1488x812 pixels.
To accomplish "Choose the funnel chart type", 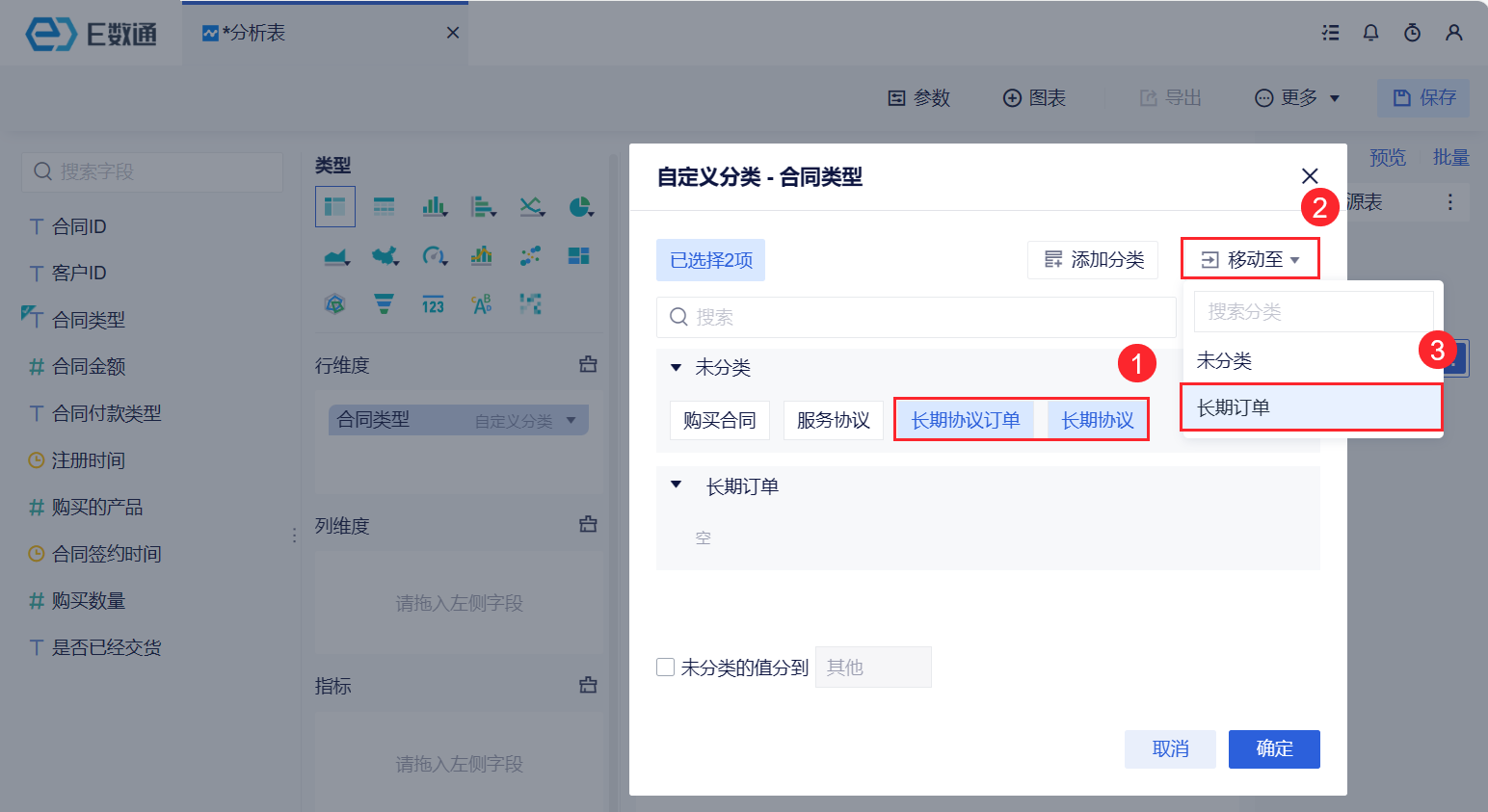I will point(384,304).
